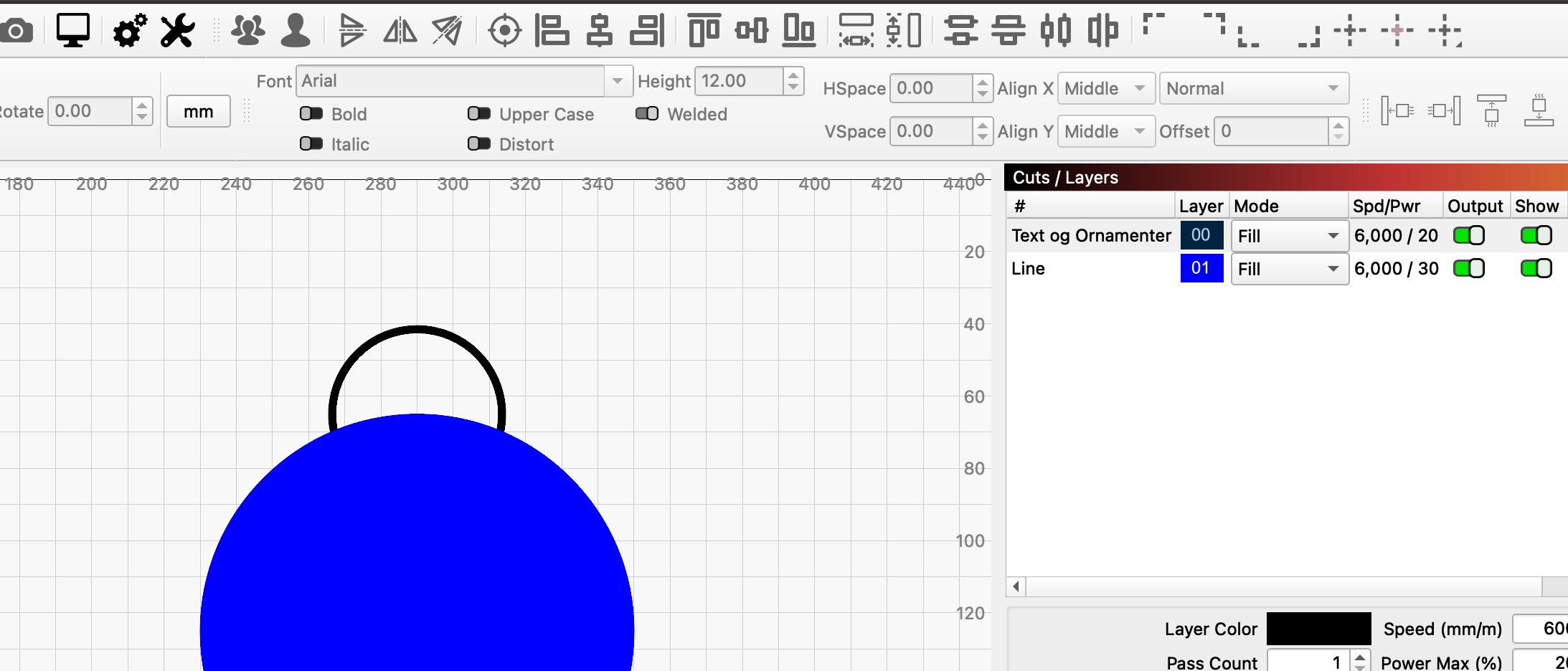Disable output for the Line layer
This screenshot has width=1568, height=671.
click(1468, 269)
